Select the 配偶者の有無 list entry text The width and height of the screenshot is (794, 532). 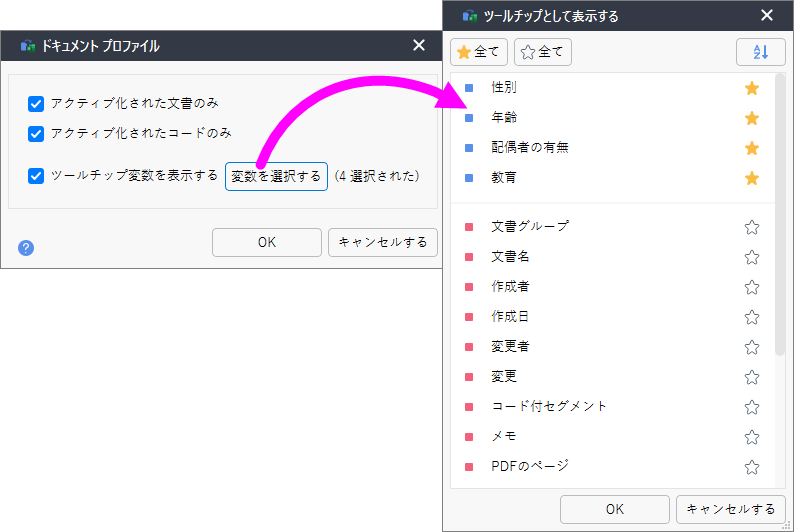click(x=530, y=147)
